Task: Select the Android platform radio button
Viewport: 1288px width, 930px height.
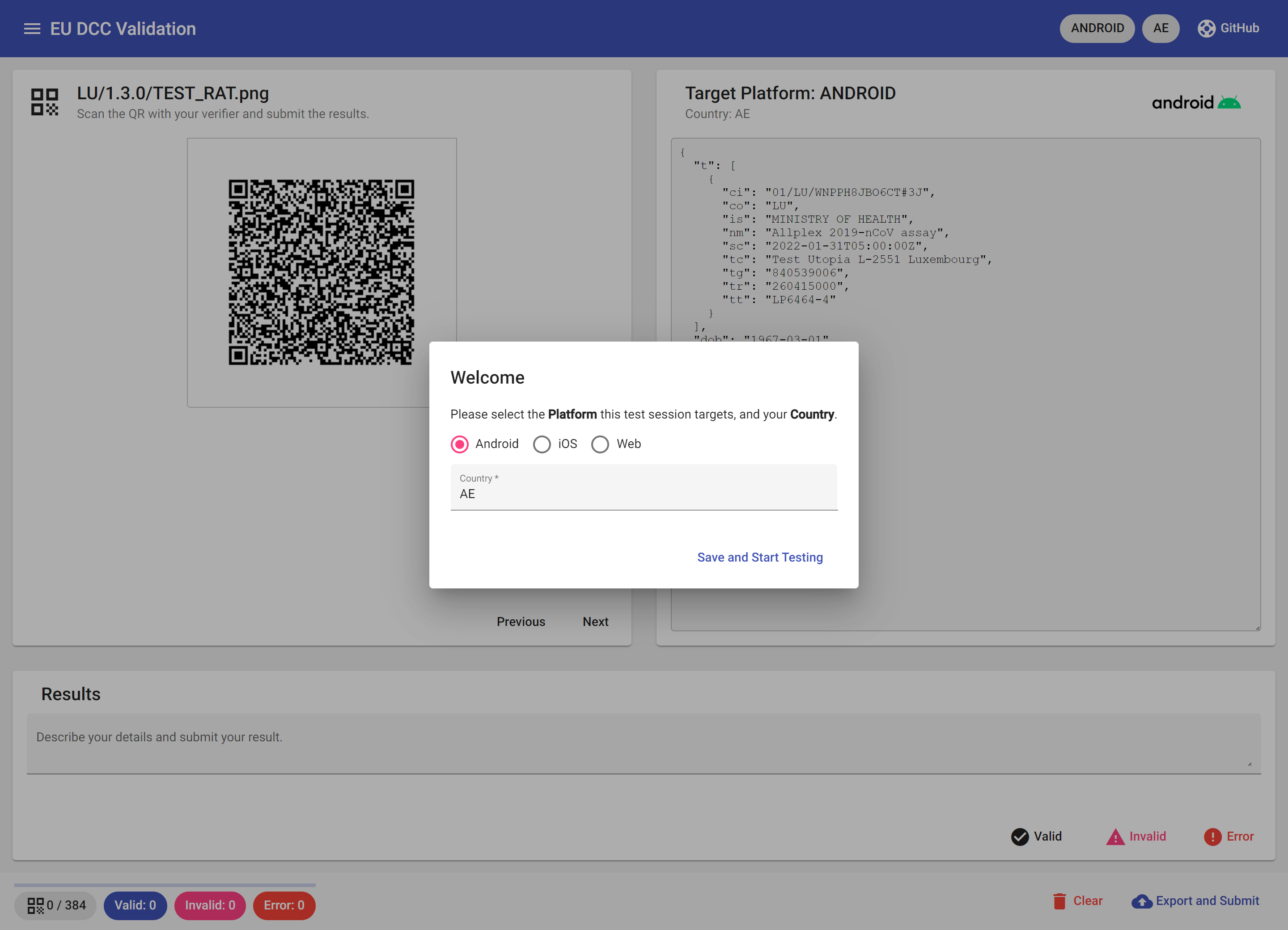Action: tap(459, 444)
